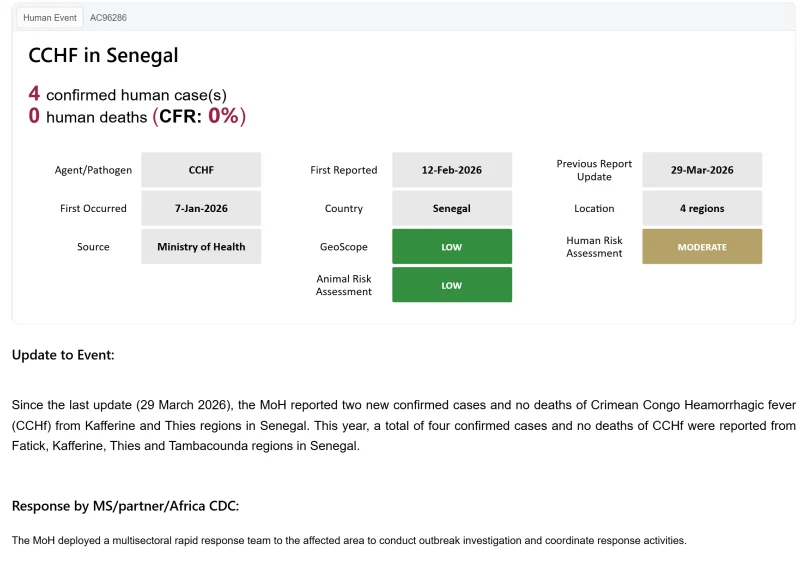Click the 4 regions Location box
This screenshot has width=804, height=561.
(x=702, y=208)
